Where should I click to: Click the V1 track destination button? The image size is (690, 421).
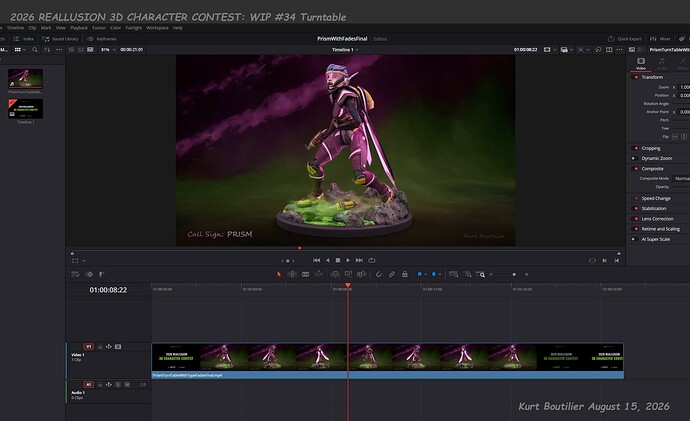pos(88,347)
